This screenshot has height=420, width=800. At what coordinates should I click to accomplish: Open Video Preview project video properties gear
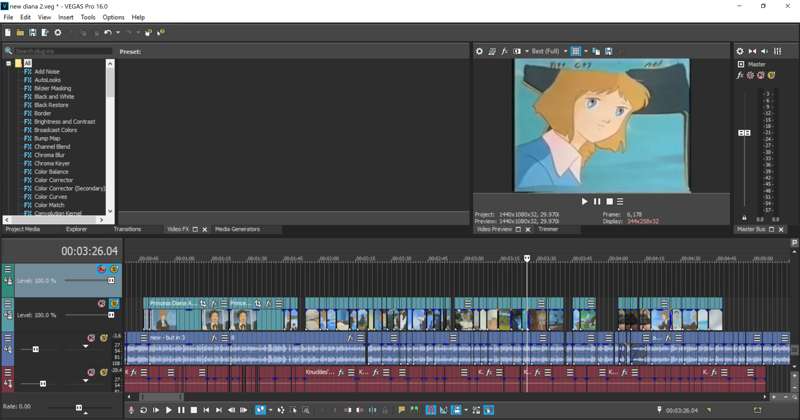(479, 51)
